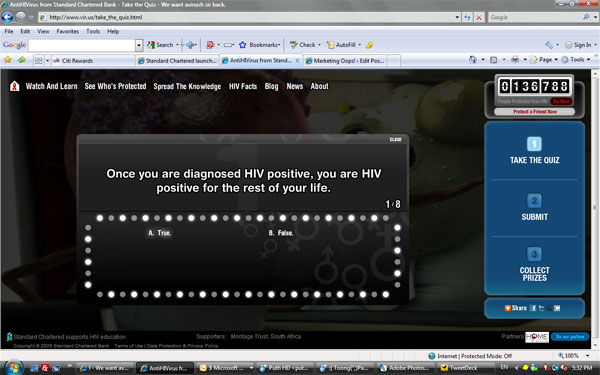Click the Windows Start orb
The height and width of the screenshot is (375, 600).
coord(14,368)
